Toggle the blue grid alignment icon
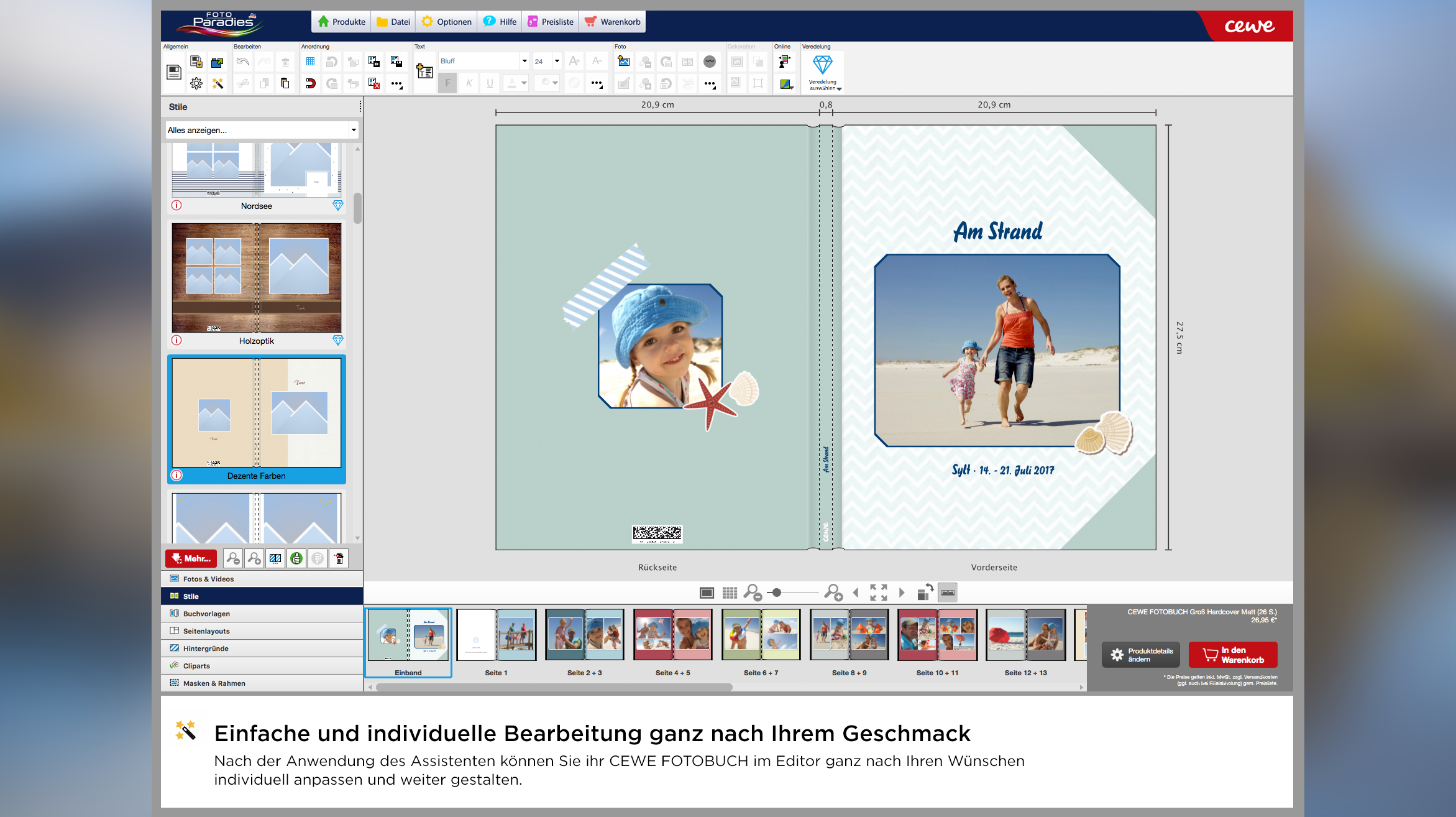This screenshot has height=817, width=1456. [x=310, y=62]
